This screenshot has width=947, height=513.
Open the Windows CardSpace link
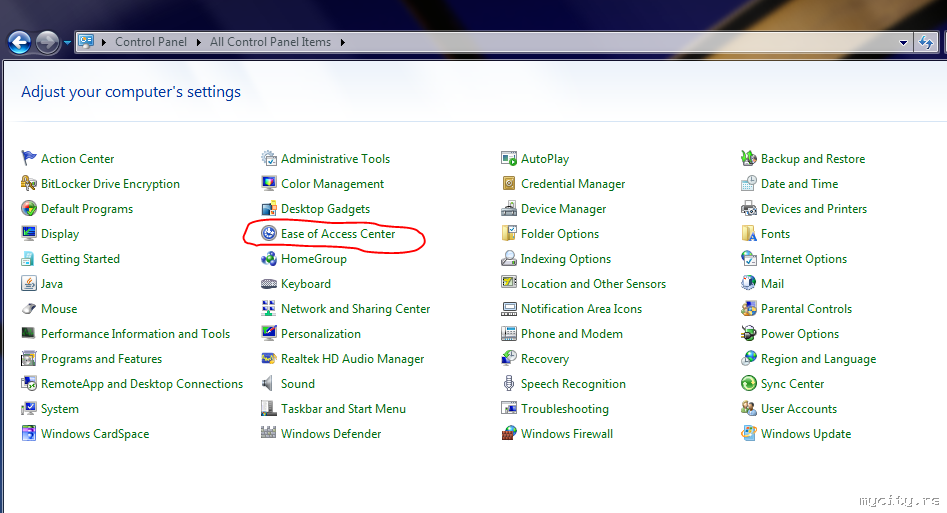(95, 434)
